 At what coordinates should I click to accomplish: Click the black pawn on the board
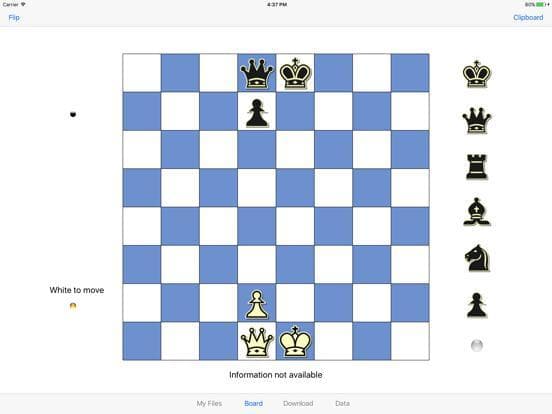(x=257, y=113)
